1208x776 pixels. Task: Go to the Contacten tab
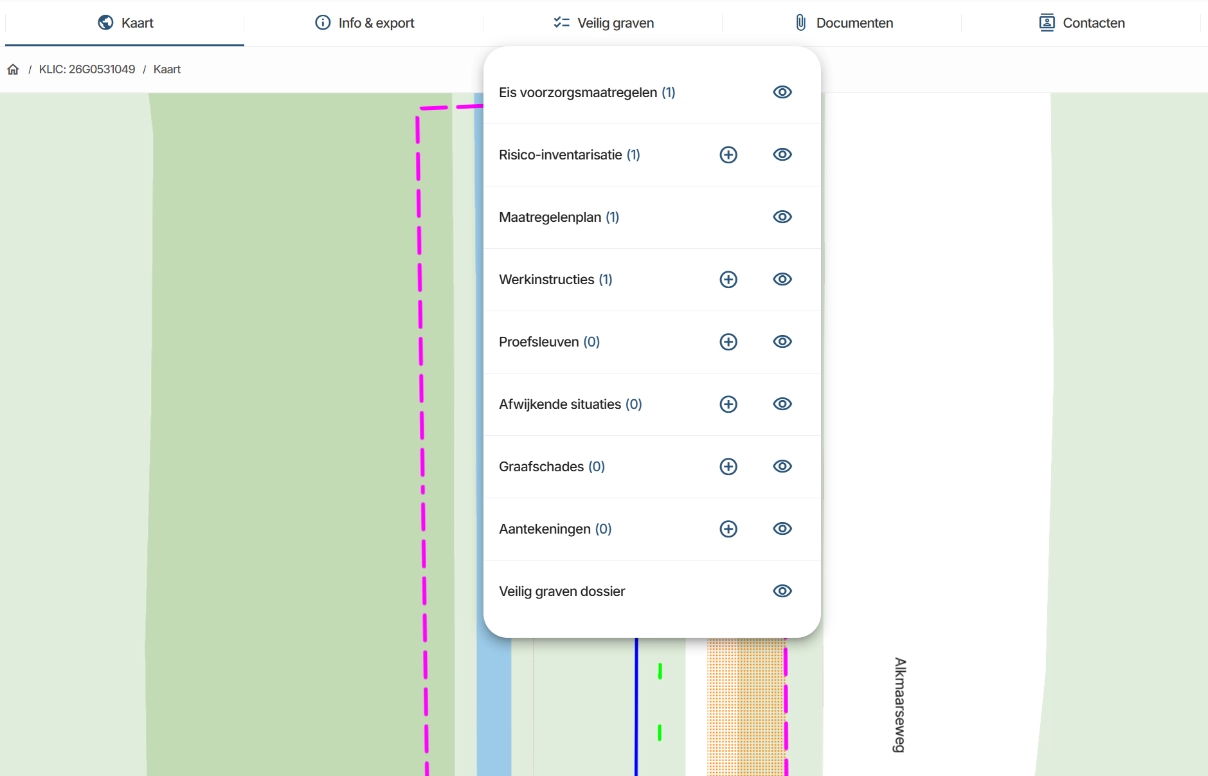tap(1082, 23)
